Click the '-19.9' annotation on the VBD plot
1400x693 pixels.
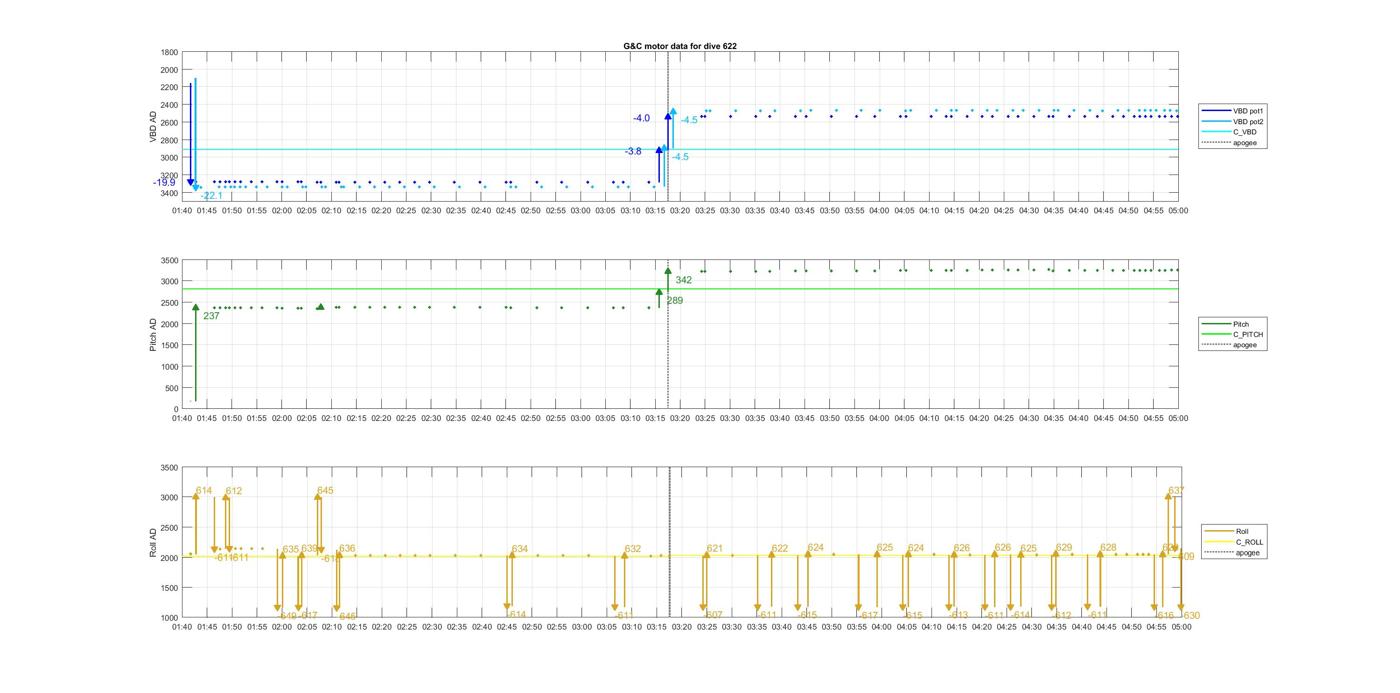pyautogui.click(x=164, y=183)
